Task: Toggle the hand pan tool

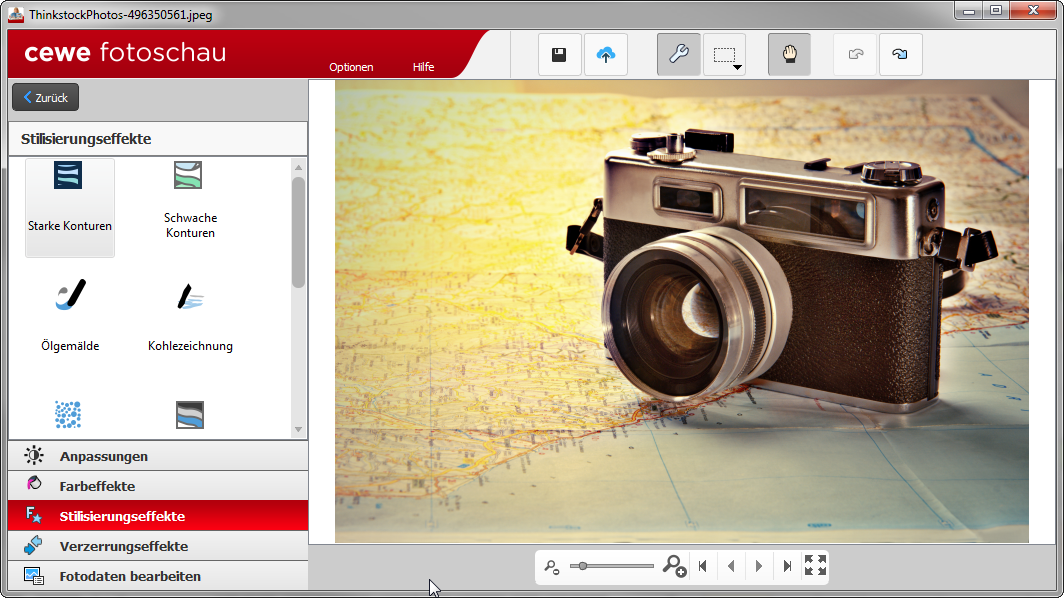Action: (x=789, y=55)
